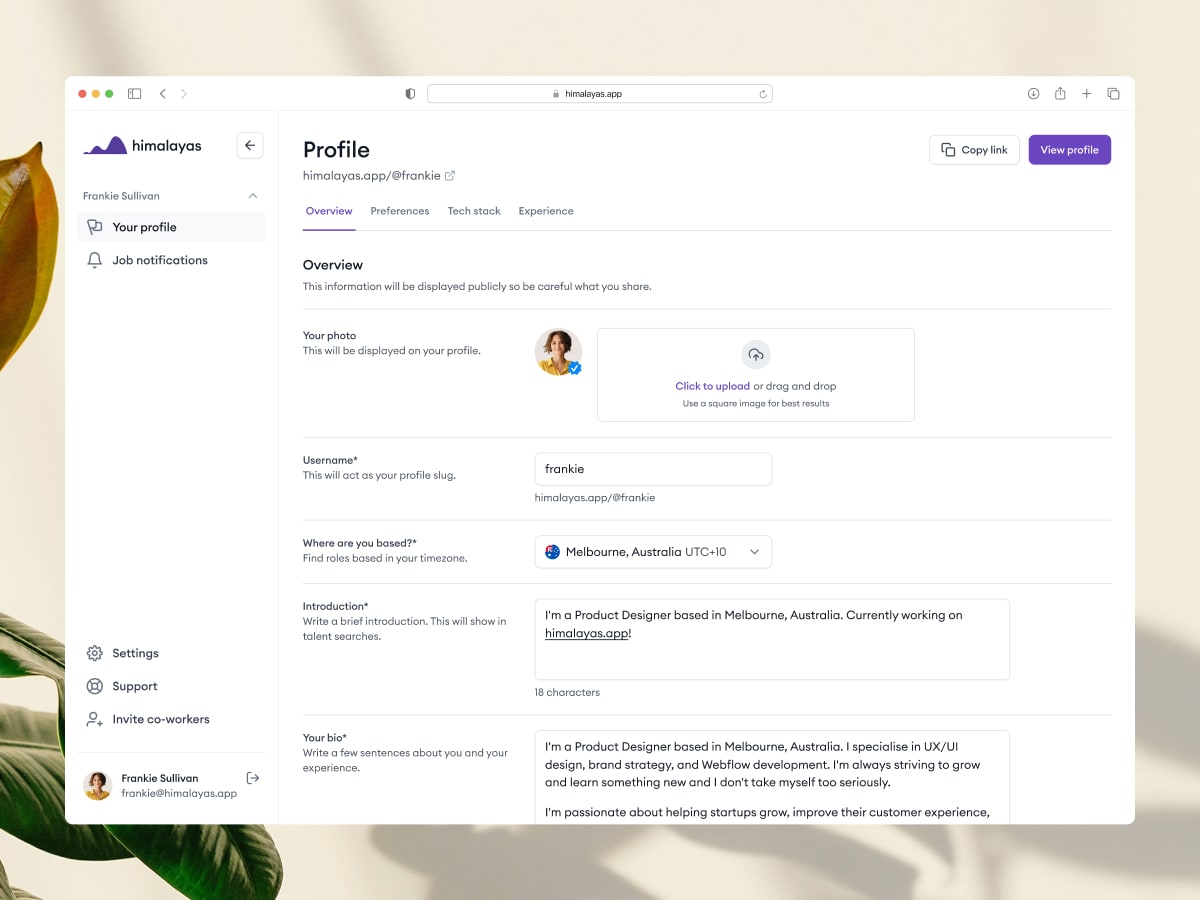
Task: Switch to the Preferences tab
Action: pyautogui.click(x=400, y=211)
